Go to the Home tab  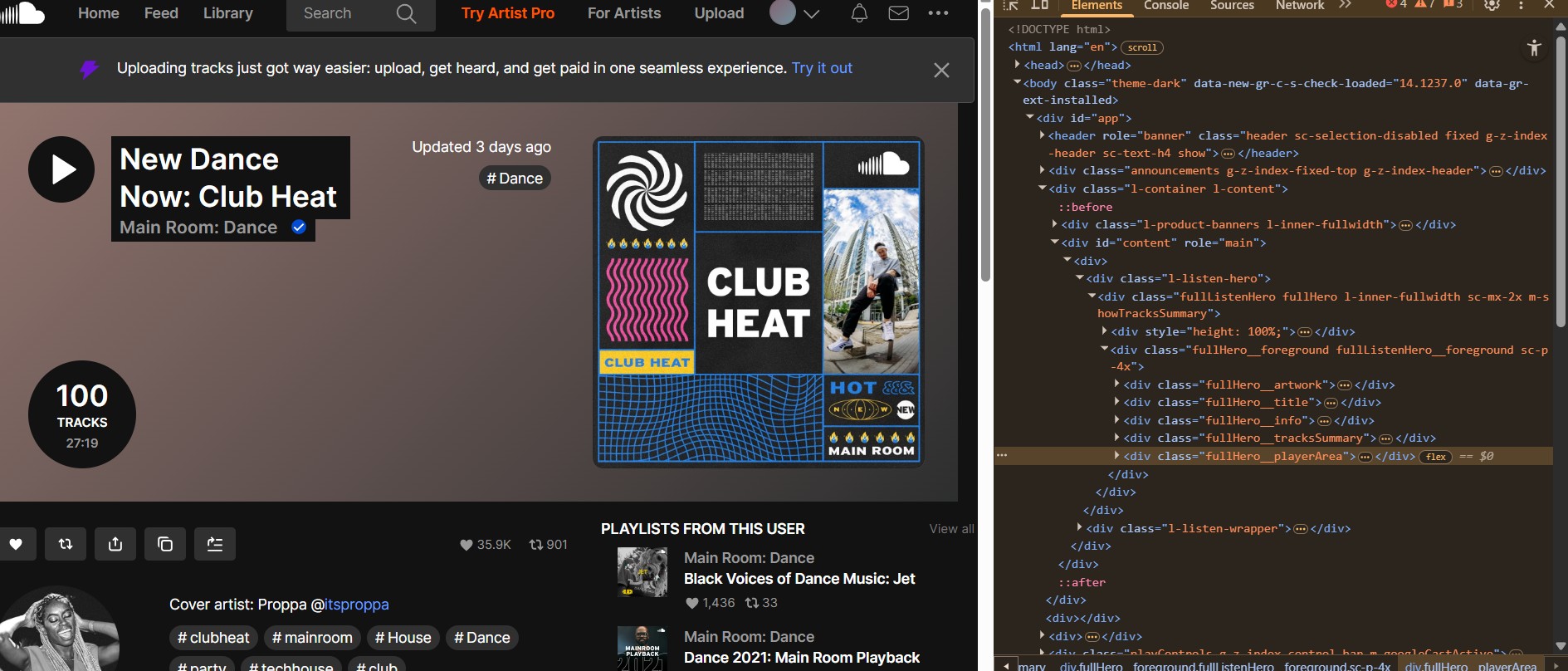[x=99, y=13]
